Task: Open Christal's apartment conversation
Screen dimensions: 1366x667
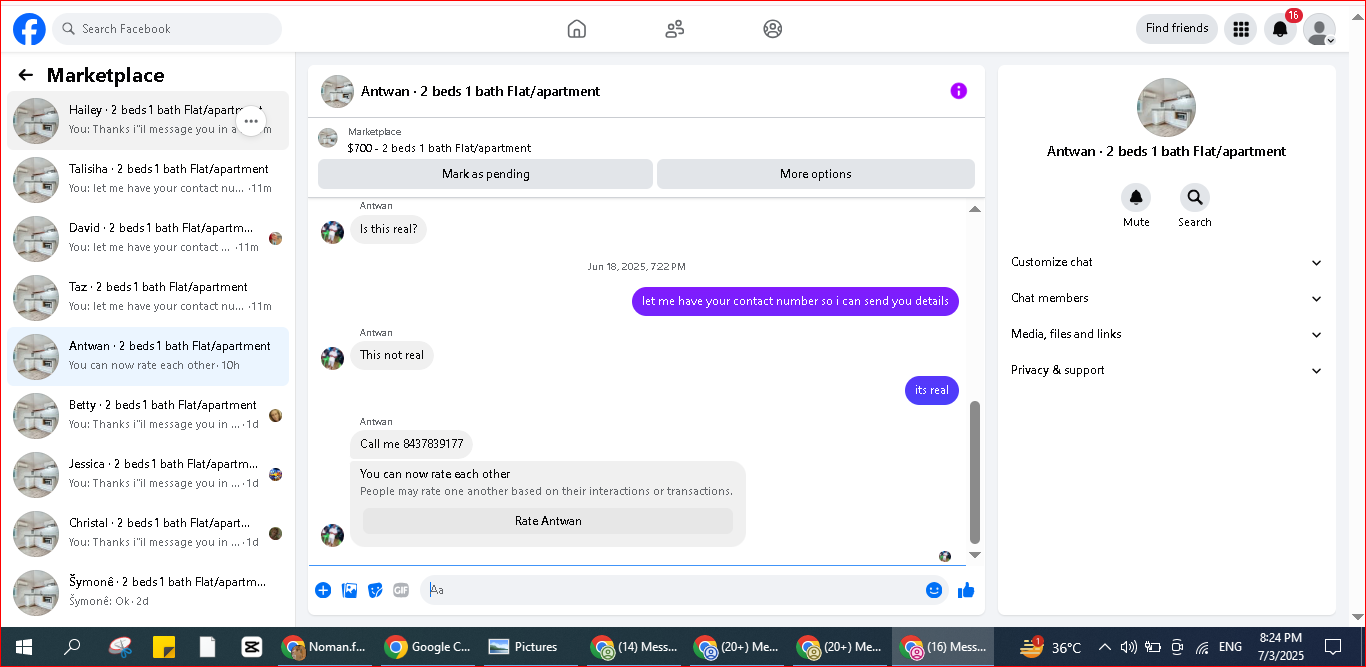Action: tap(148, 533)
